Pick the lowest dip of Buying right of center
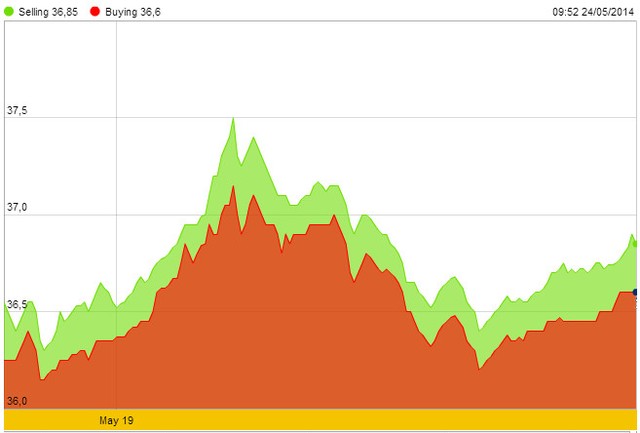640x433 pixels. point(480,369)
